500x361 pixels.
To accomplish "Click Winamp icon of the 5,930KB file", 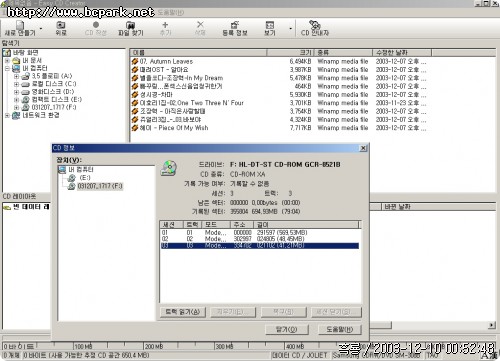I will pyautogui.click(x=135, y=95).
